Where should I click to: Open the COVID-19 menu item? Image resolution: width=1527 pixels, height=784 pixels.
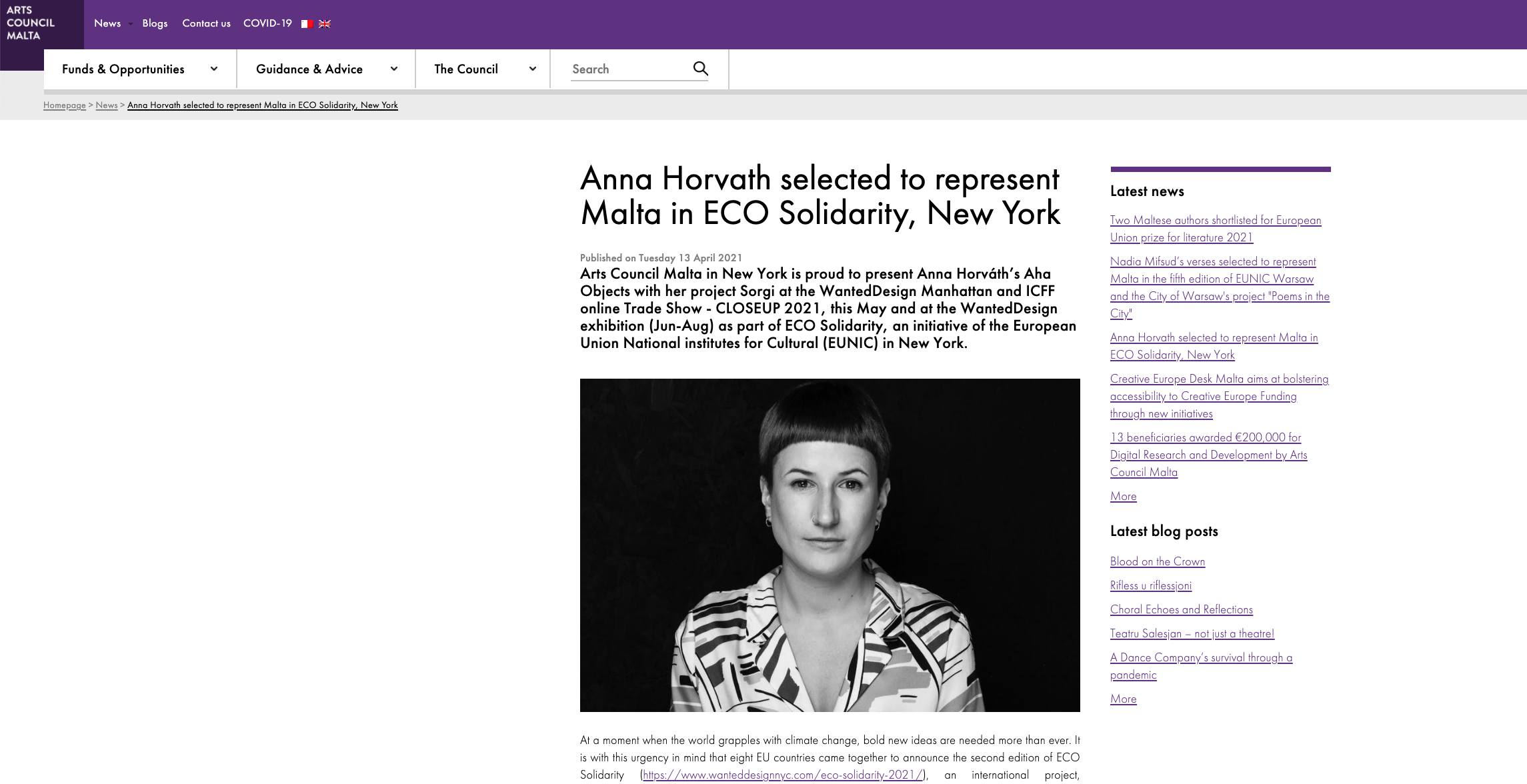267,23
